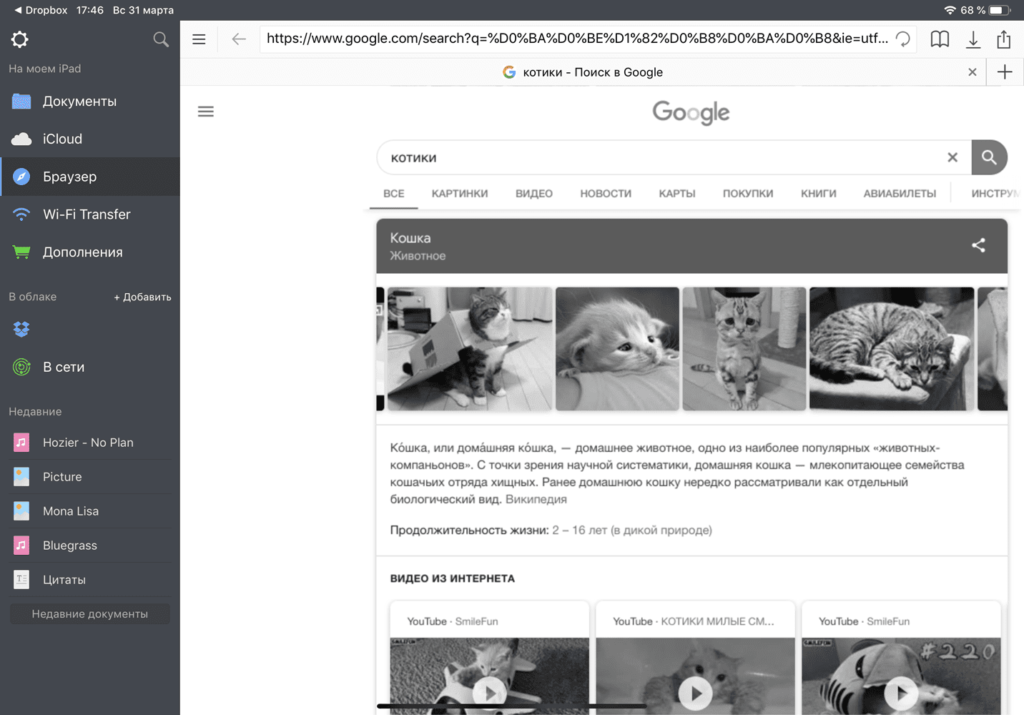The image size is (1024, 715).
Task: Open the settings gear in sidebar
Action: pos(19,40)
